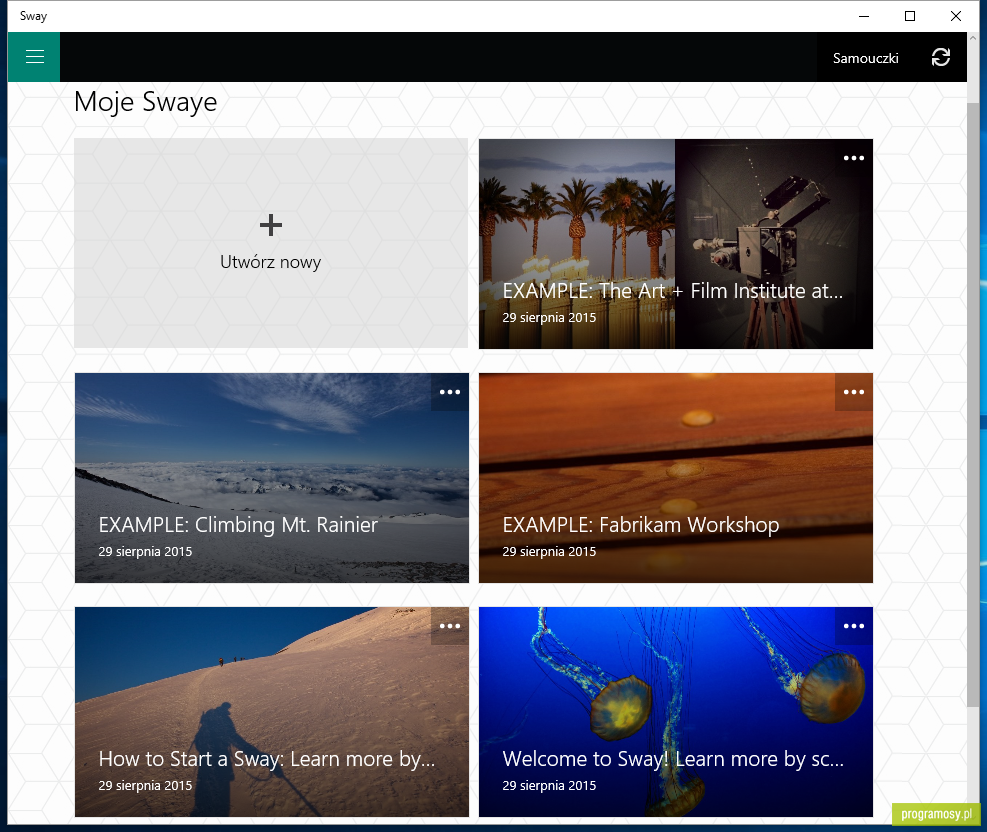Open more options for Welcome to Sway tile

click(x=854, y=626)
